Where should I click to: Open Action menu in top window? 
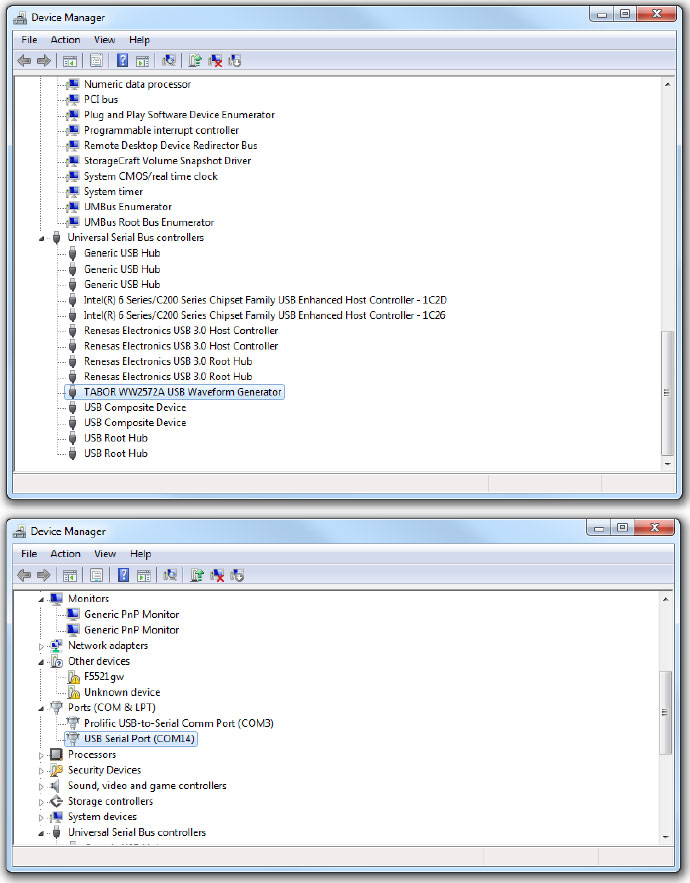click(x=66, y=40)
